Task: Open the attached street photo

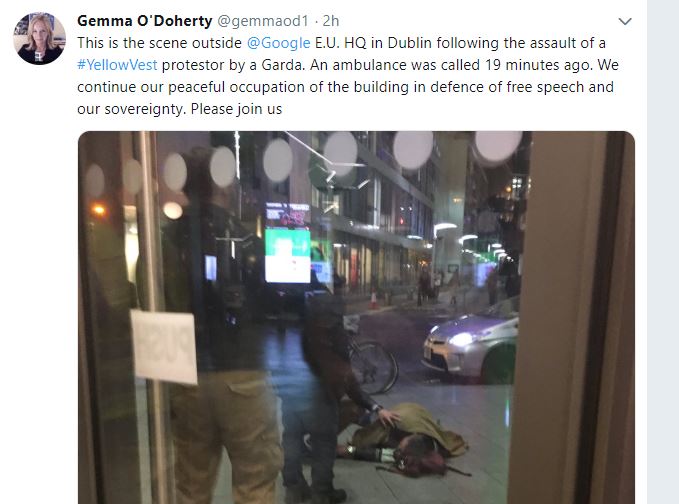Action: tap(356, 317)
